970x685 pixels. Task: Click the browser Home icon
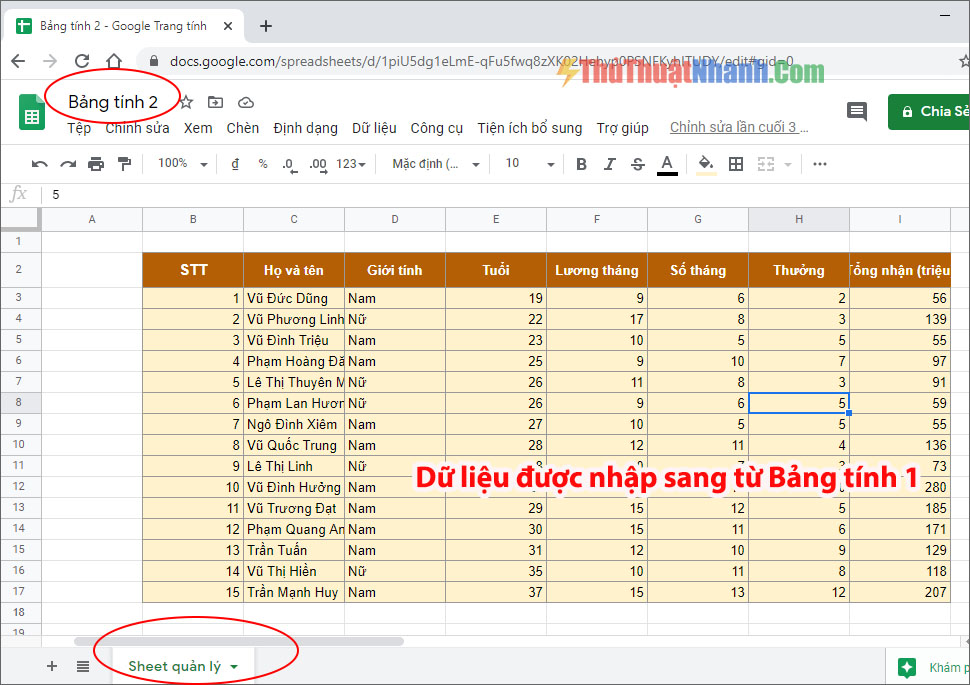114,61
